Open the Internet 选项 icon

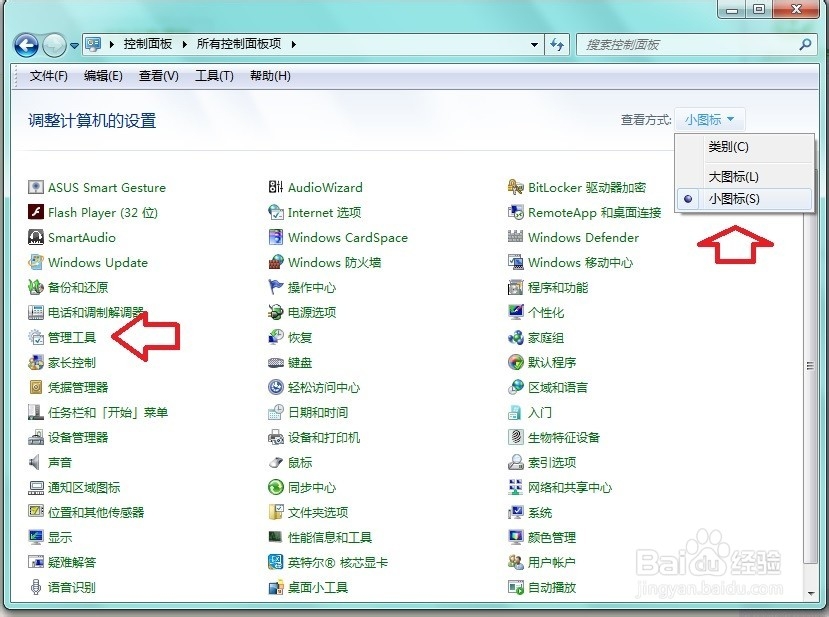tap(275, 212)
